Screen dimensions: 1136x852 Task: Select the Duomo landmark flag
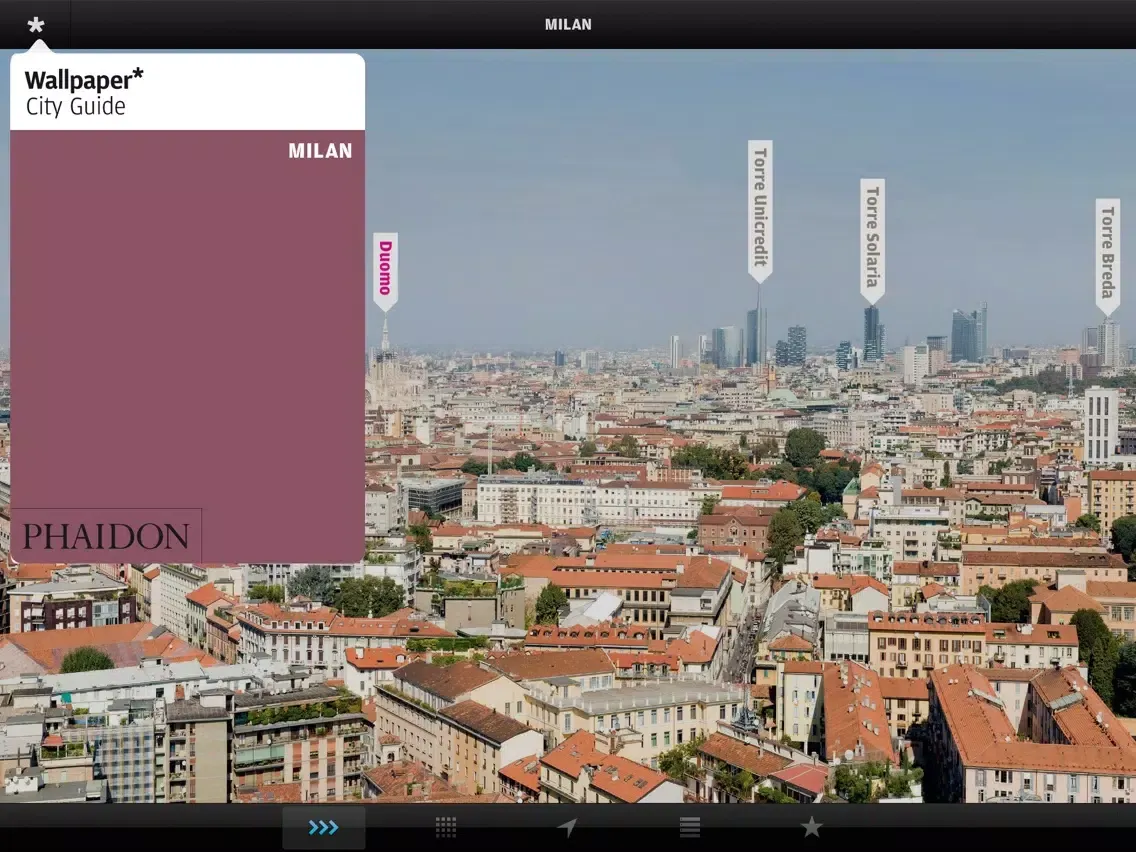(385, 272)
